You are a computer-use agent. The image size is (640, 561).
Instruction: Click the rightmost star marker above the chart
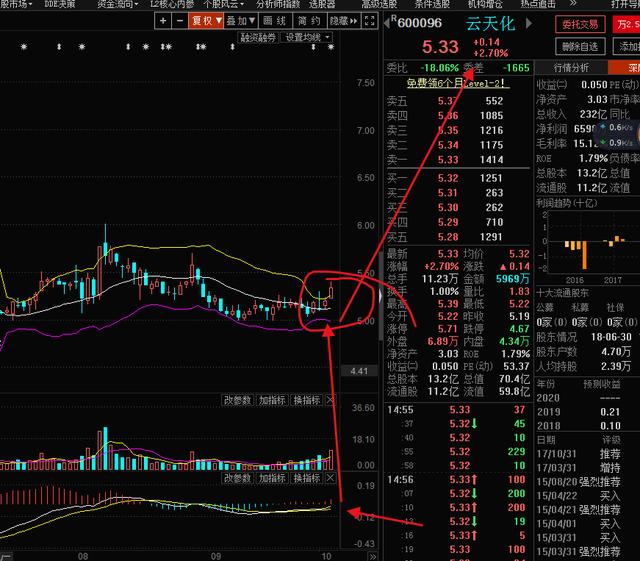point(331,47)
